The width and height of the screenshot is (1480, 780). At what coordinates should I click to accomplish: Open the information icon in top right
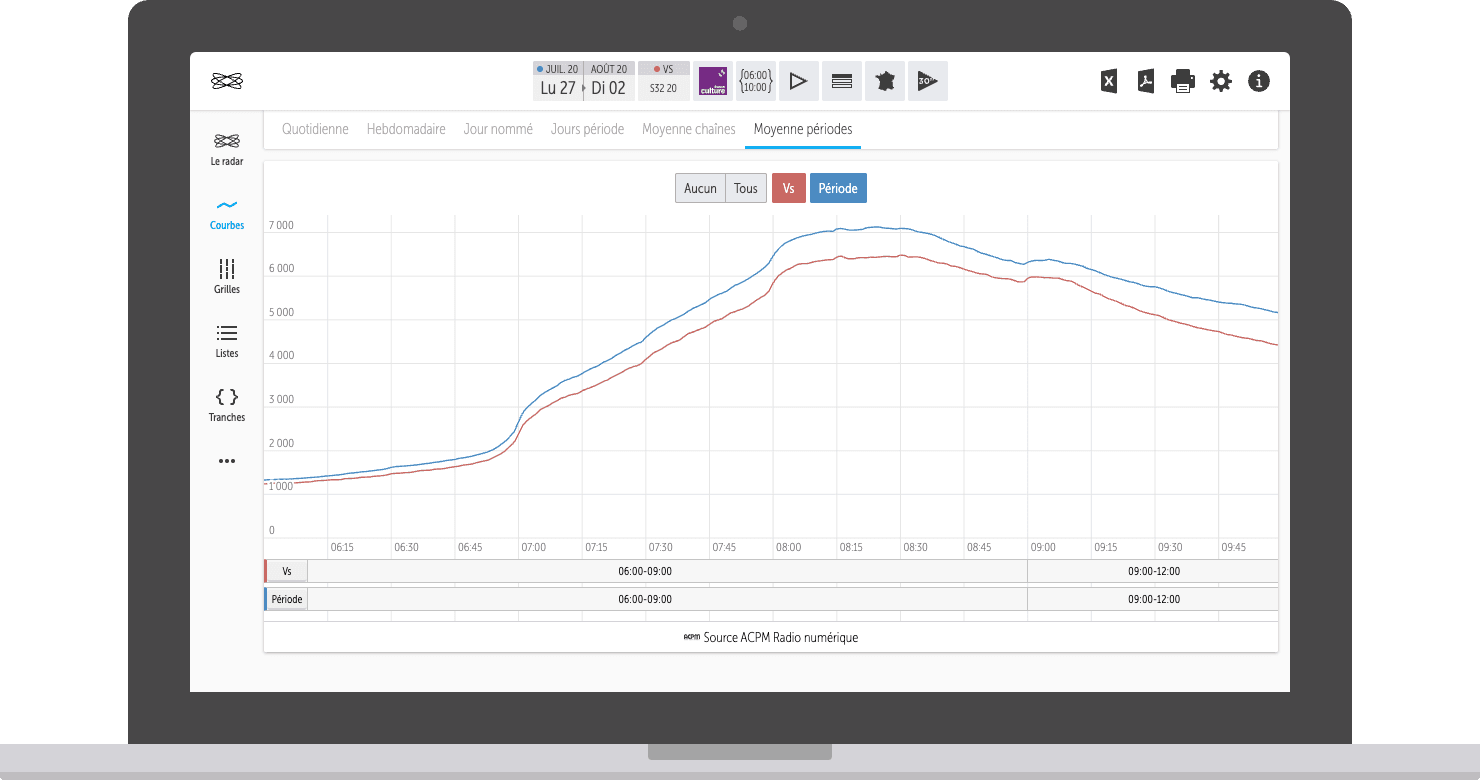point(1259,82)
